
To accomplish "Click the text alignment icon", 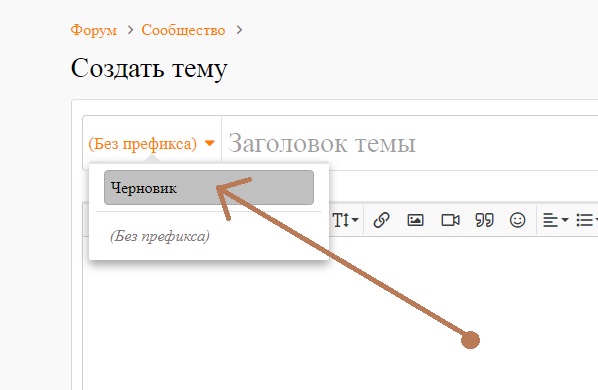I will pos(550,220).
